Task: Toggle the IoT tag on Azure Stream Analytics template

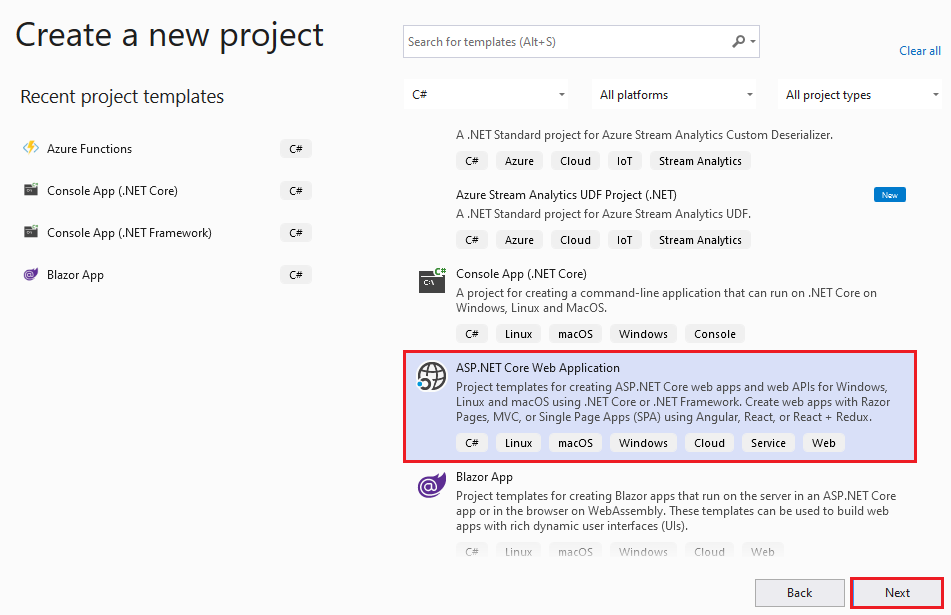Action: click(624, 239)
